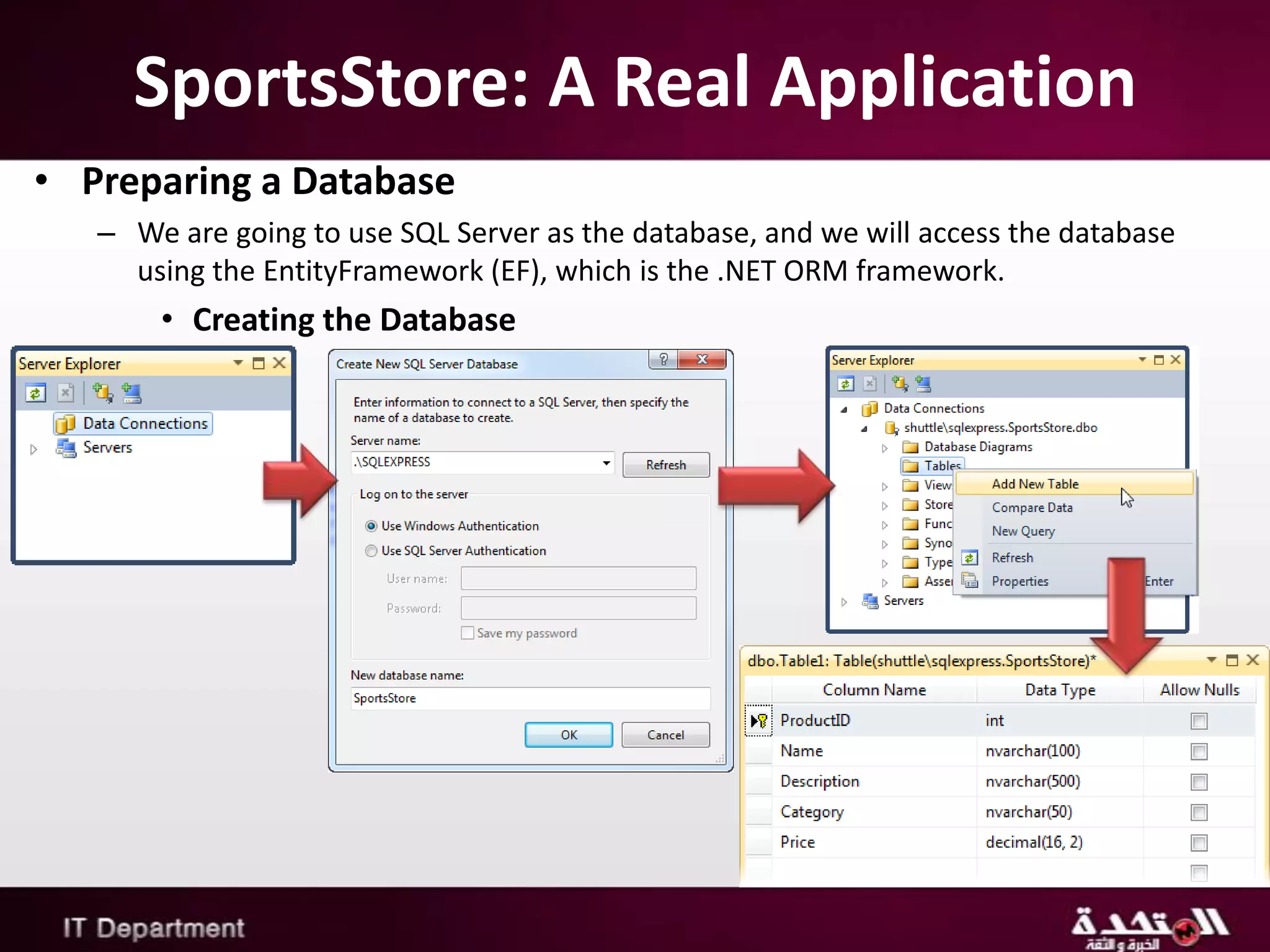1270x952 pixels.
Task: Maximize the left Server Explorer panel
Action: (x=259, y=363)
